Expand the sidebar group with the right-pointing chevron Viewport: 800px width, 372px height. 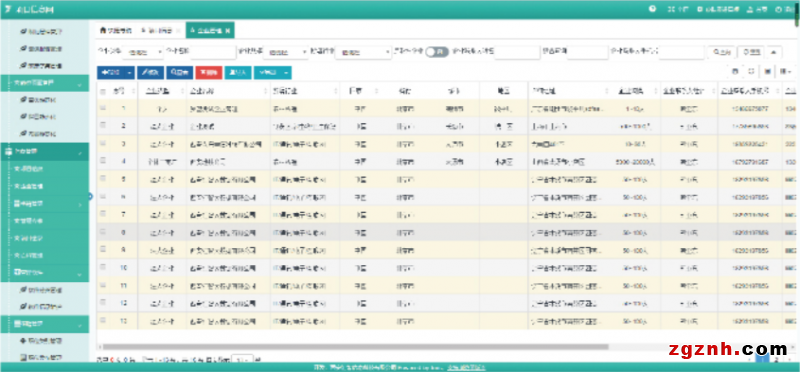(x=80, y=205)
